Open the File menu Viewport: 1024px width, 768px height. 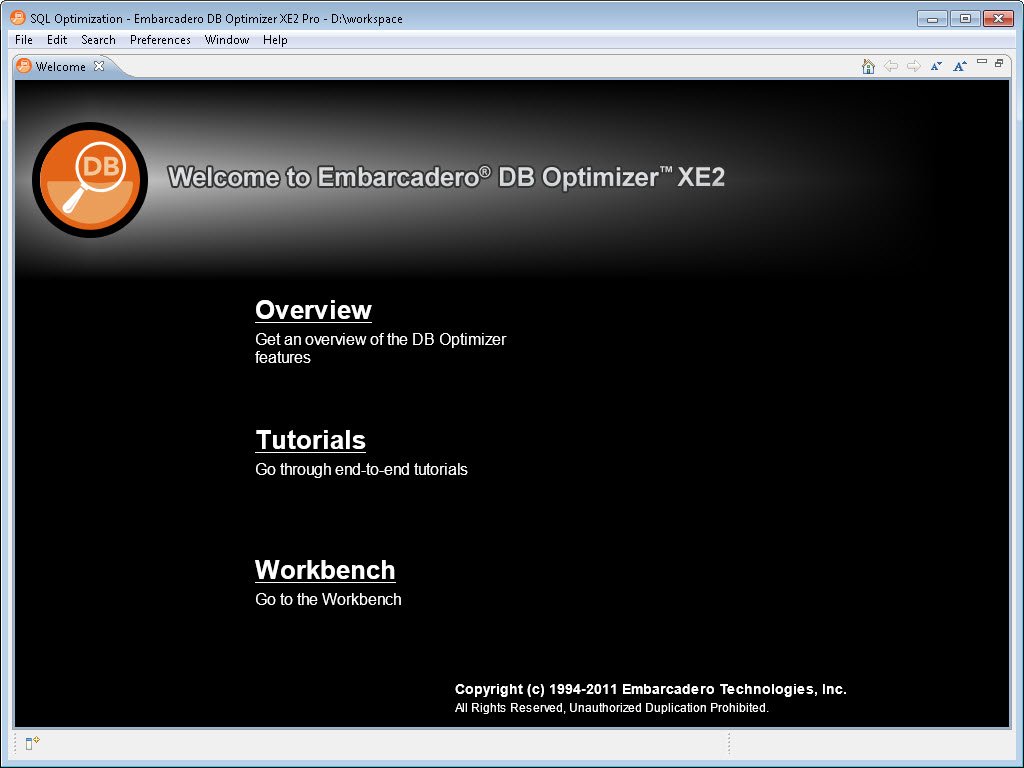pos(24,40)
